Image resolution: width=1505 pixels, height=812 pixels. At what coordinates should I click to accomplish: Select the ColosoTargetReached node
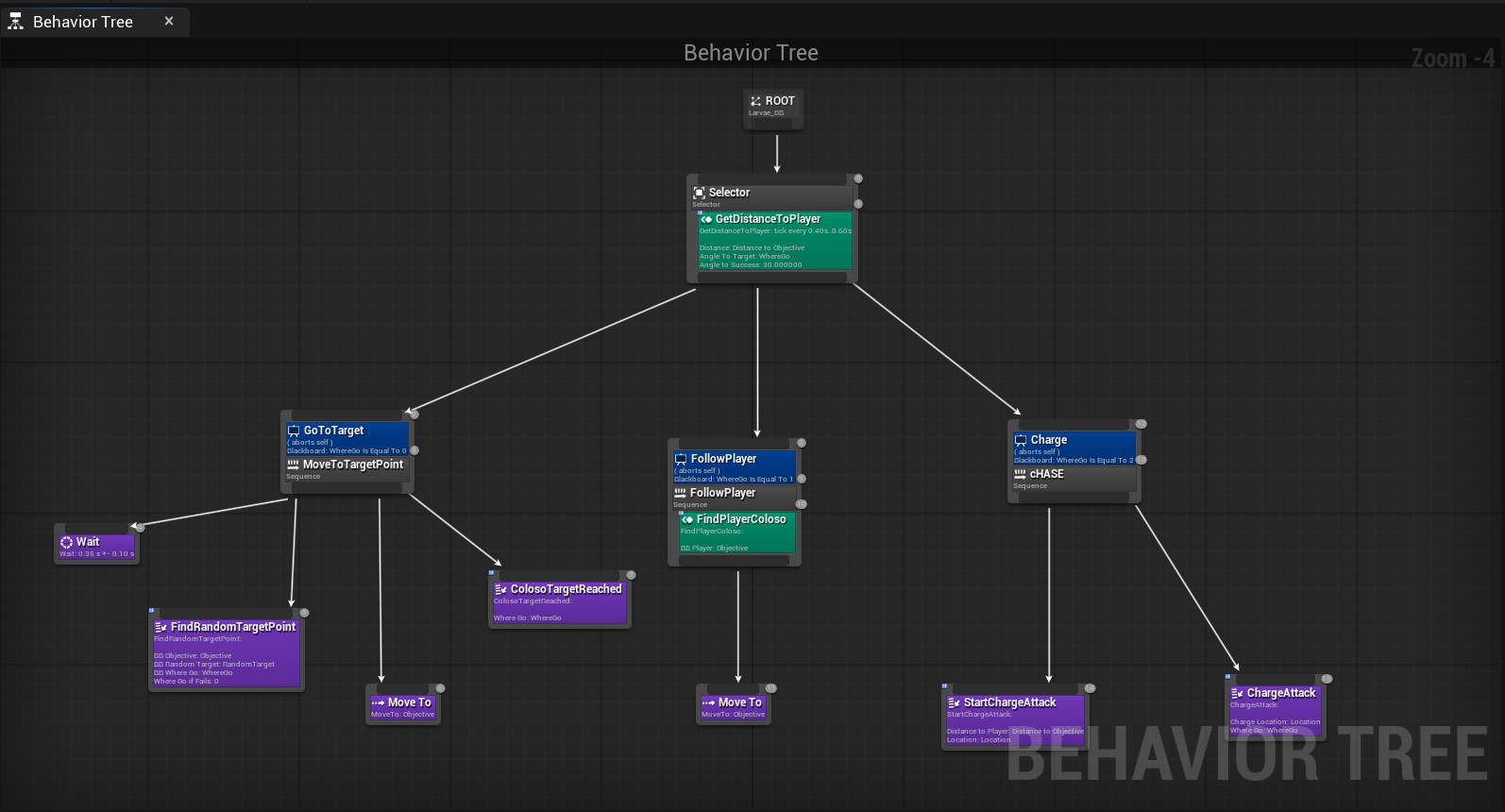point(559,601)
